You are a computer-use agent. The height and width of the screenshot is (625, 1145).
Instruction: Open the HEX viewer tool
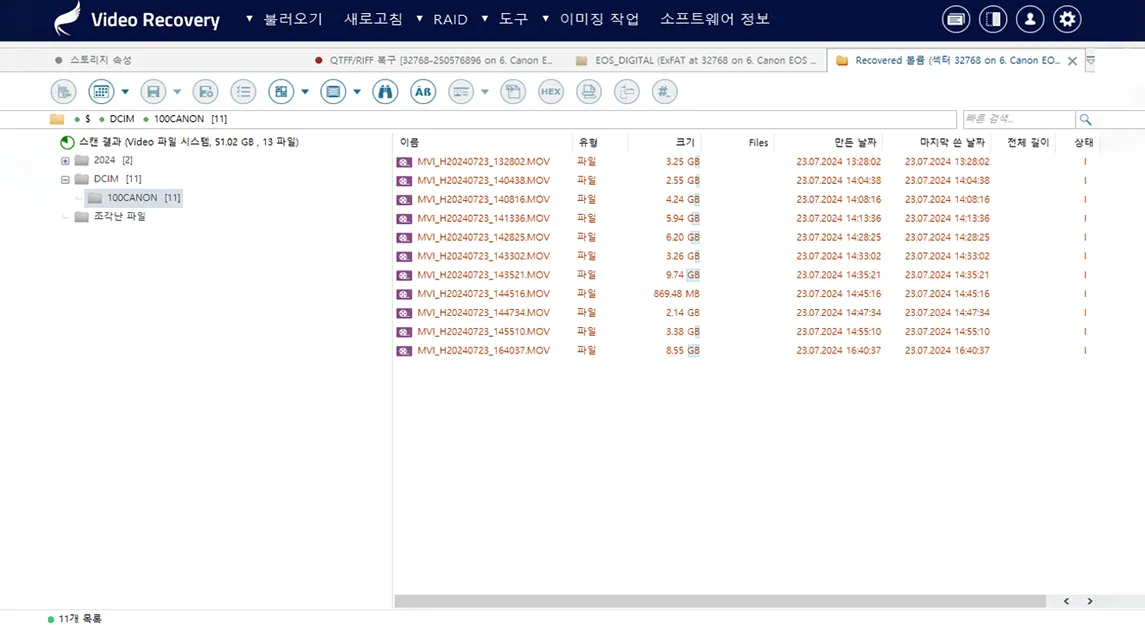pos(551,92)
